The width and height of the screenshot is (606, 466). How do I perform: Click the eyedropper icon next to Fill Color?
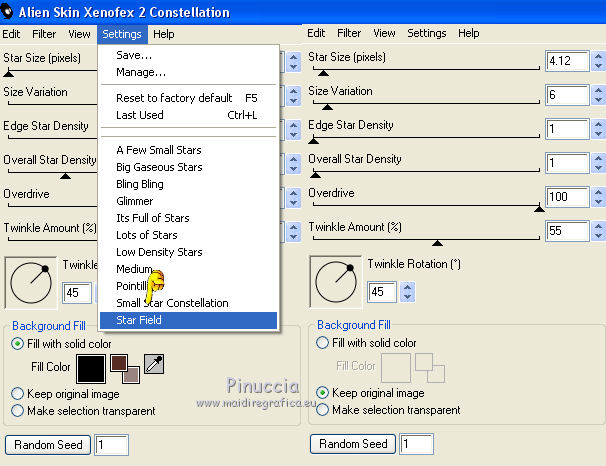154,364
